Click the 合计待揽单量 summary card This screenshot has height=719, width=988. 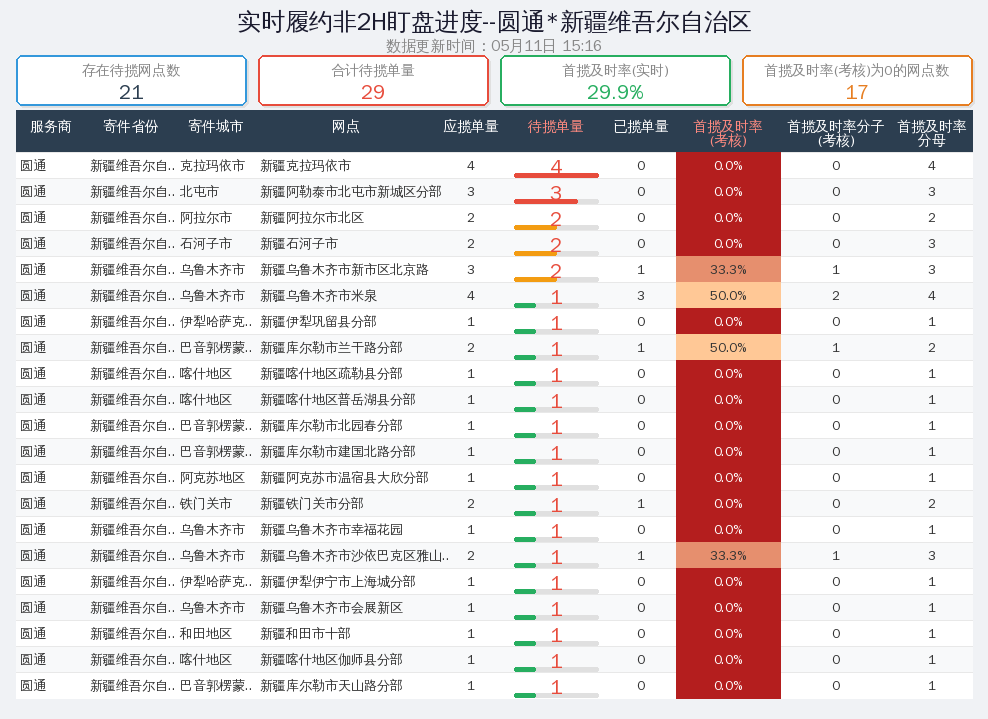point(373,81)
